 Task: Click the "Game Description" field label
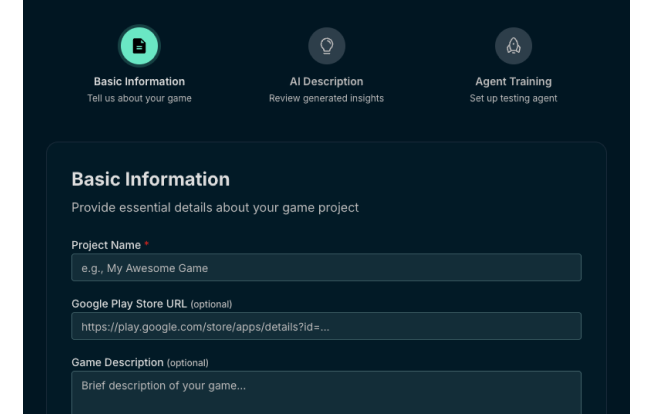pos(117,362)
